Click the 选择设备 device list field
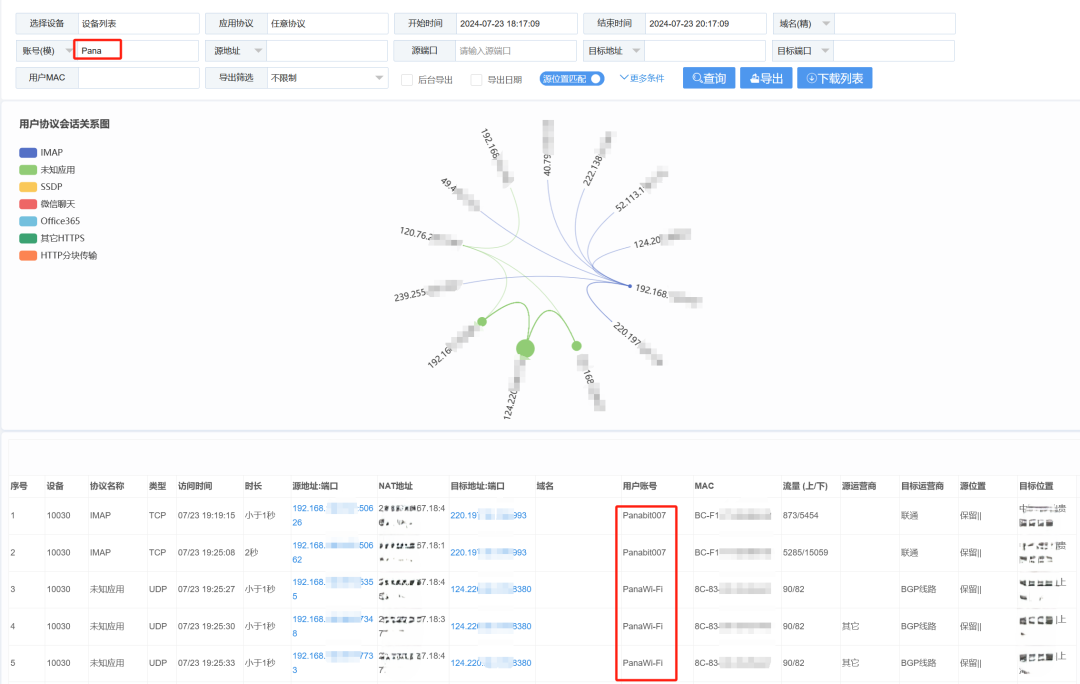The width and height of the screenshot is (1080, 684). tap(138, 23)
